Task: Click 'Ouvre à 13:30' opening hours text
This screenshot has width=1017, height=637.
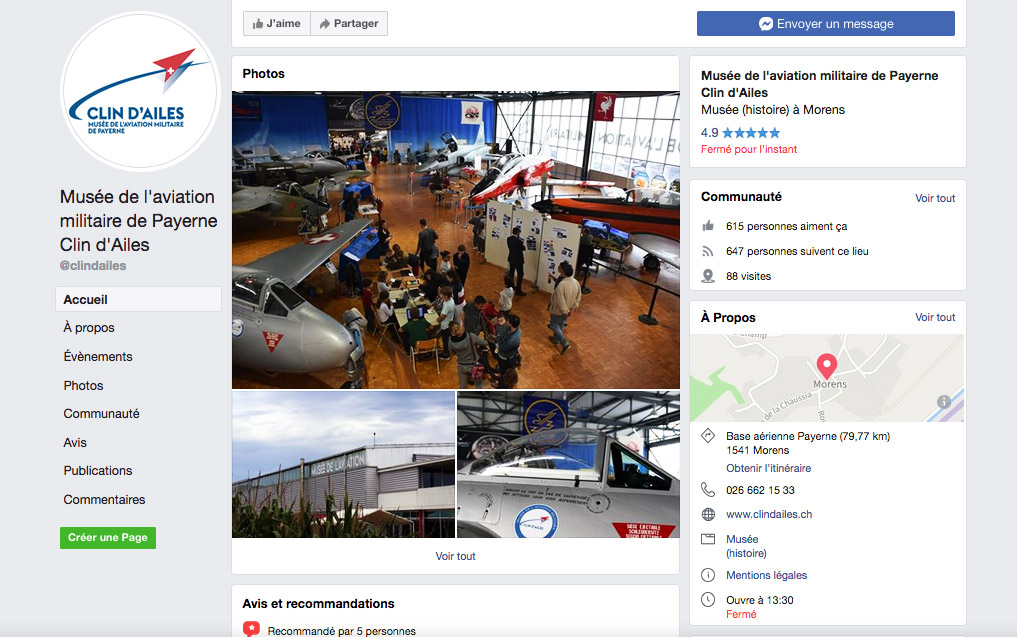Action: [760, 600]
